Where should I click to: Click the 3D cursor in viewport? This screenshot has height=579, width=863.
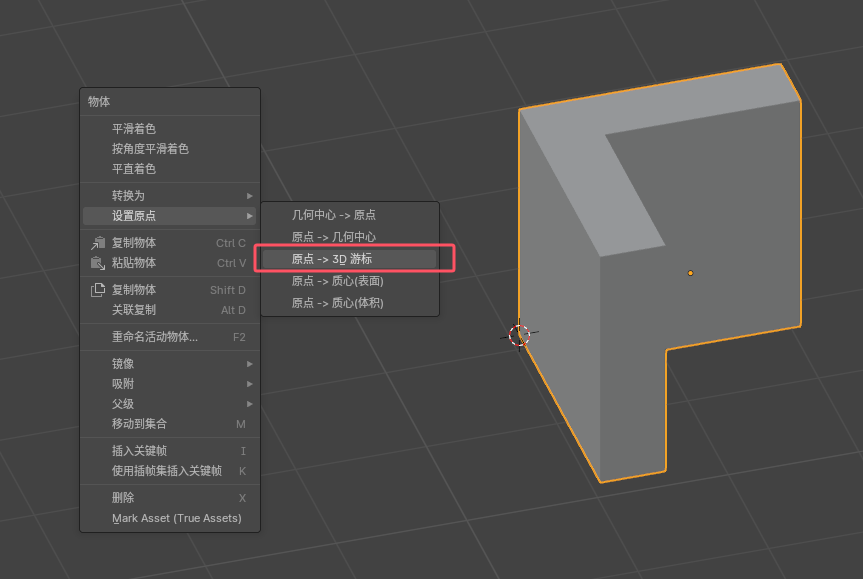(519, 335)
